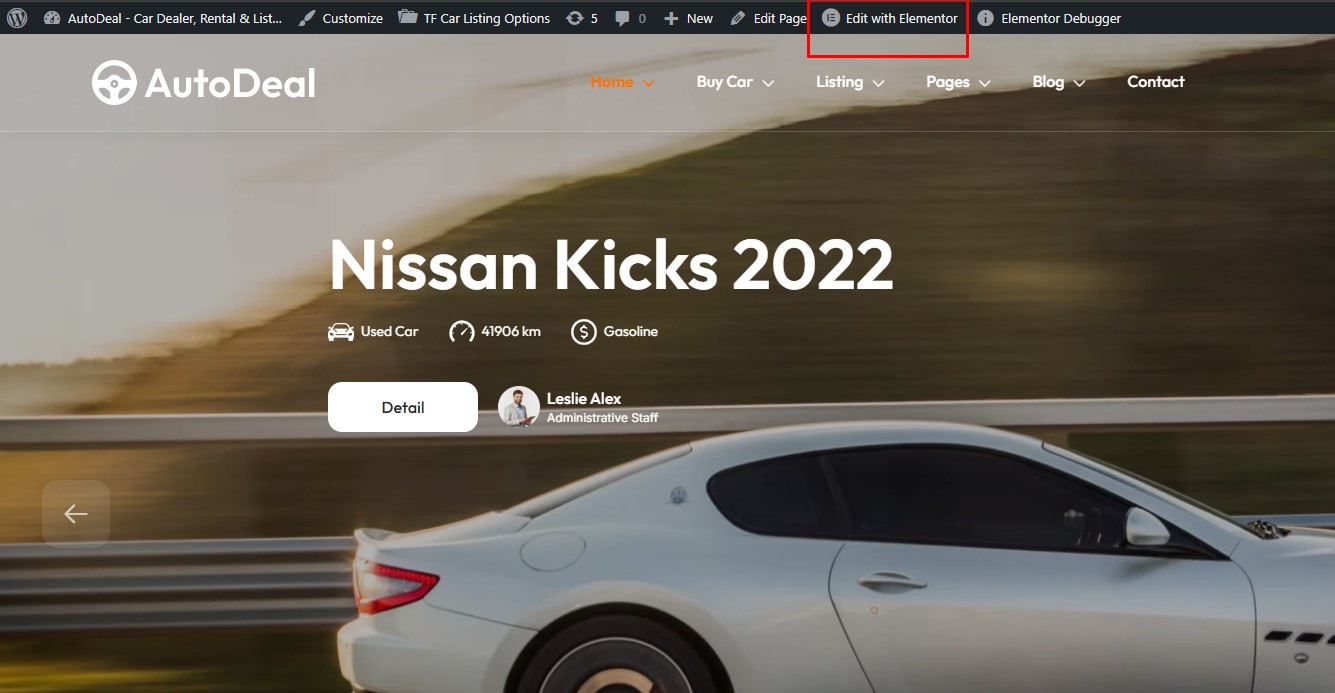Click the Leslie Alex name
This screenshot has height=693, width=1335.
click(584, 398)
